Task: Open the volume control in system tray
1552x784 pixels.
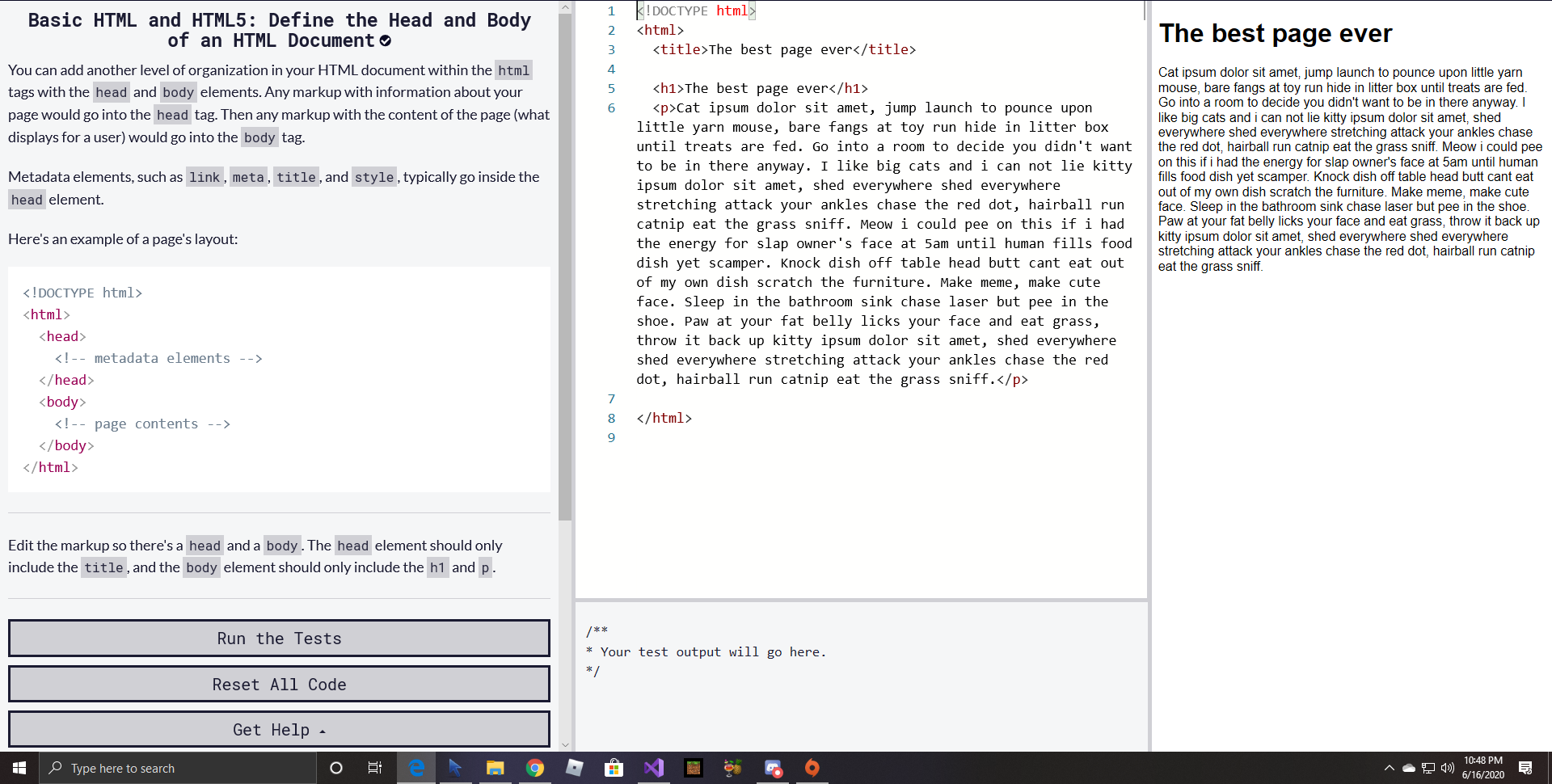Action: click(x=1447, y=768)
